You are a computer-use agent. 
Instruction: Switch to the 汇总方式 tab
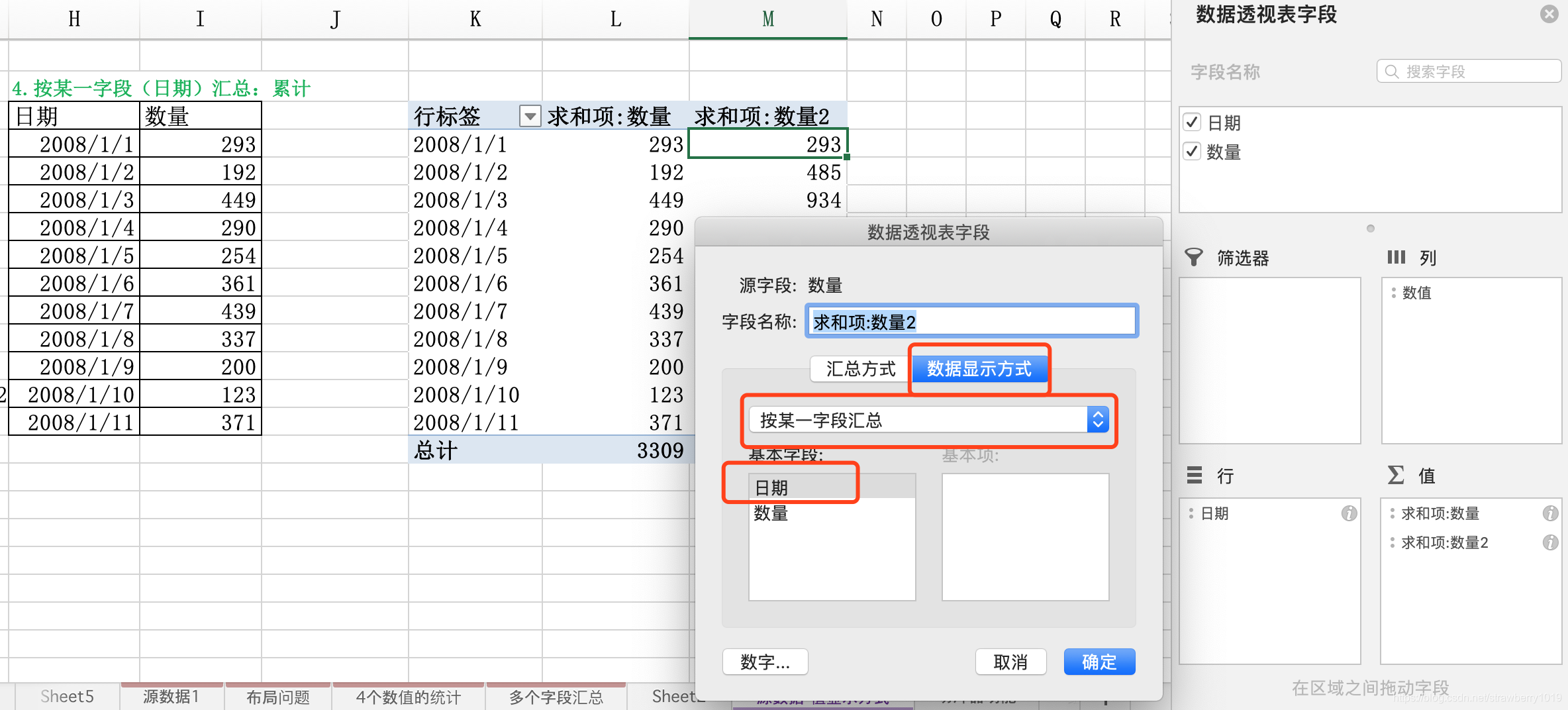click(860, 369)
